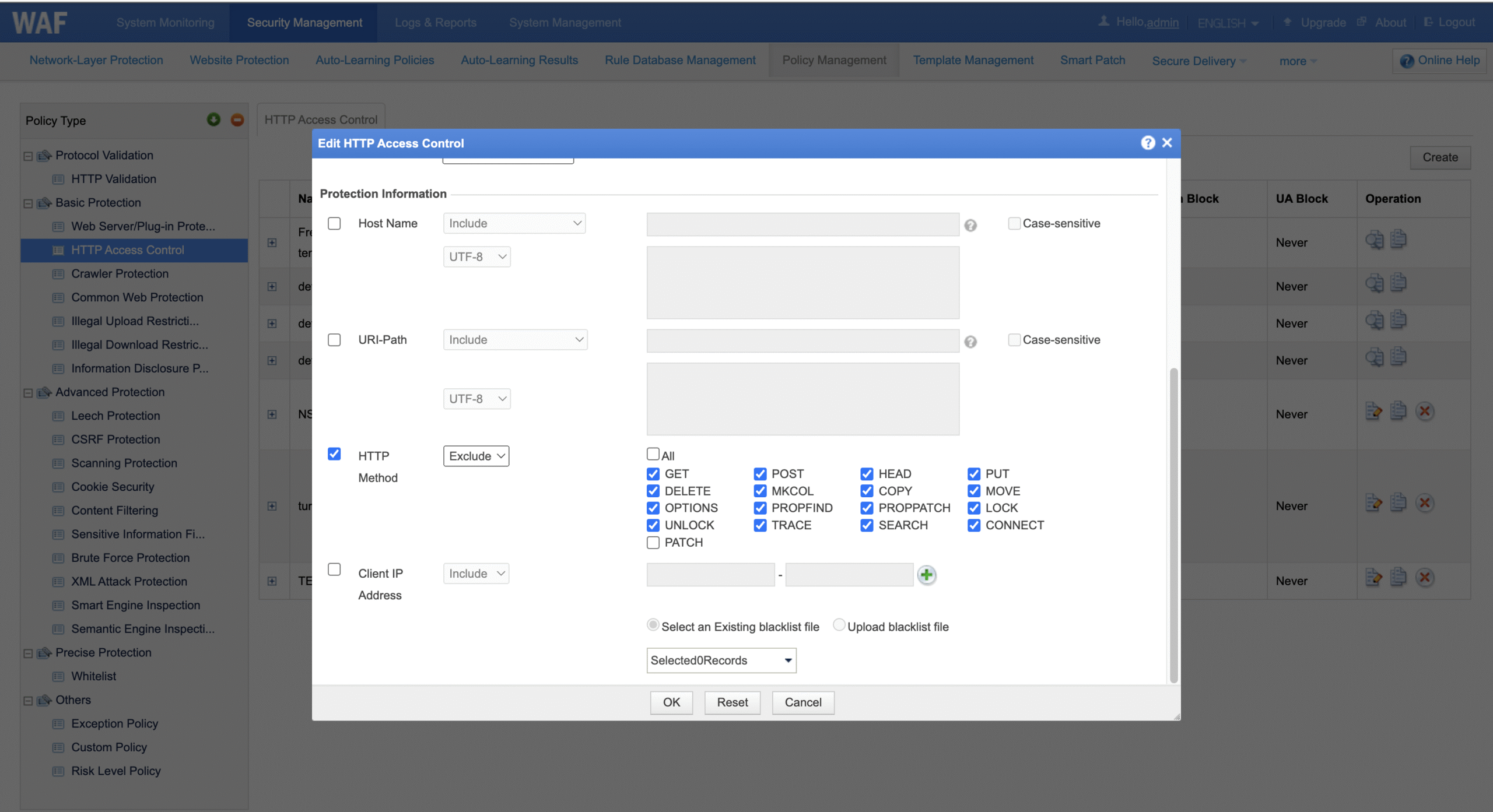Check the All HTTP methods checkbox

653,454
